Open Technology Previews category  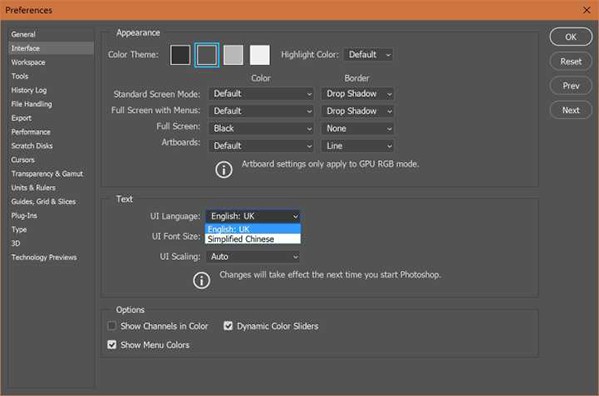pyautogui.click(x=44, y=257)
